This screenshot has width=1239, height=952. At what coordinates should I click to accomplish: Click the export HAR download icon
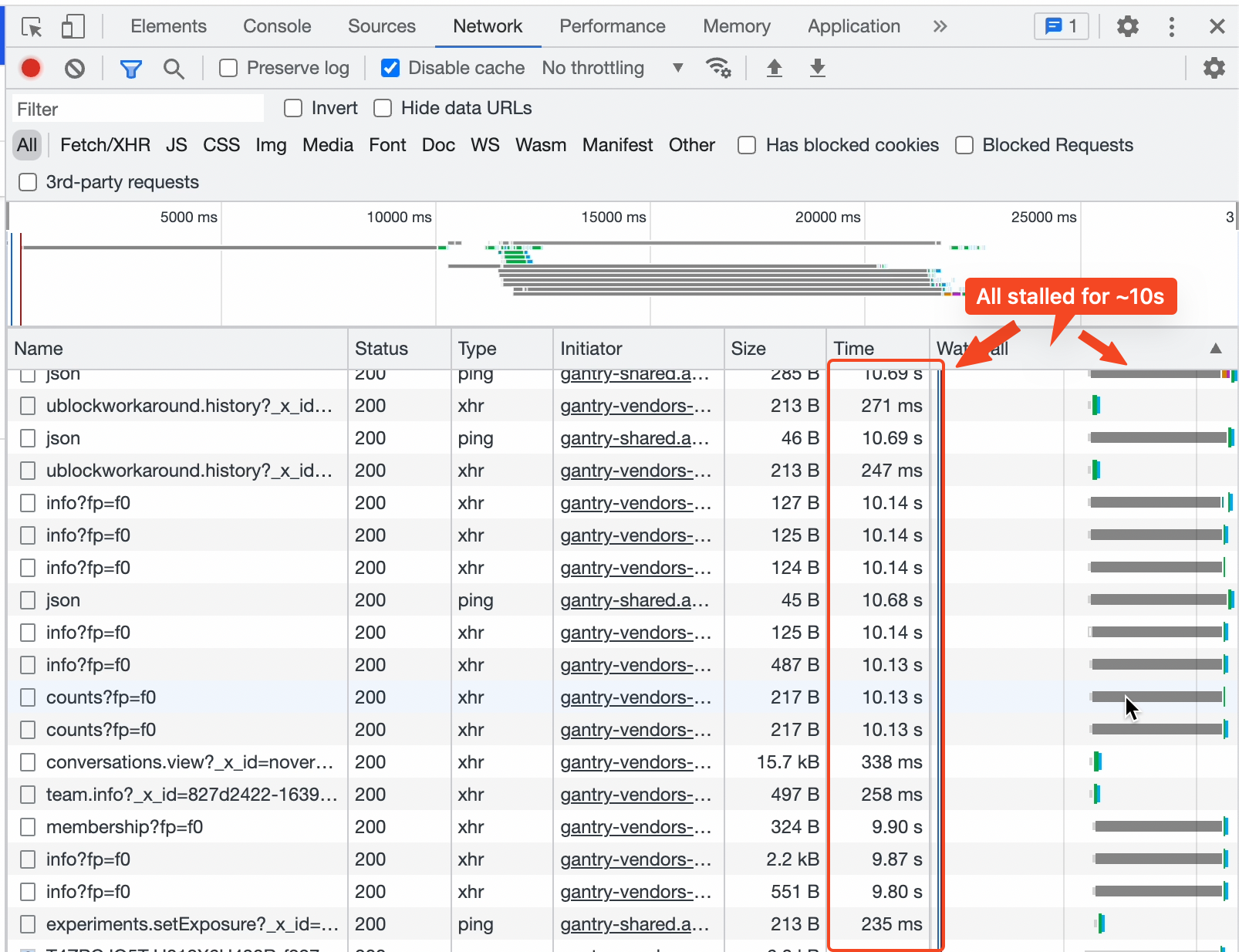click(x=817, y=69)
